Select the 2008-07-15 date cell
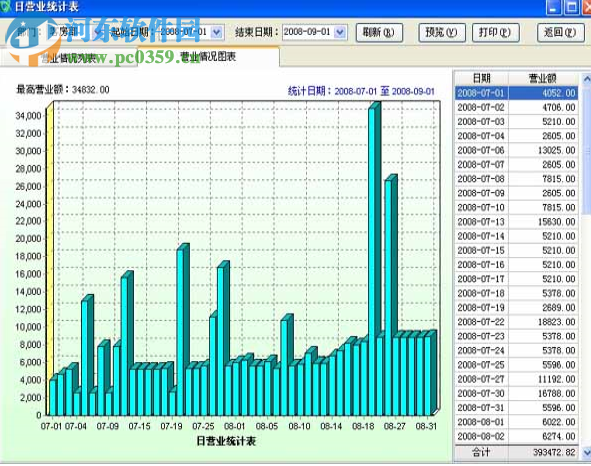The width and height of the screenshot is (591, 466). [x=481, y=251]
